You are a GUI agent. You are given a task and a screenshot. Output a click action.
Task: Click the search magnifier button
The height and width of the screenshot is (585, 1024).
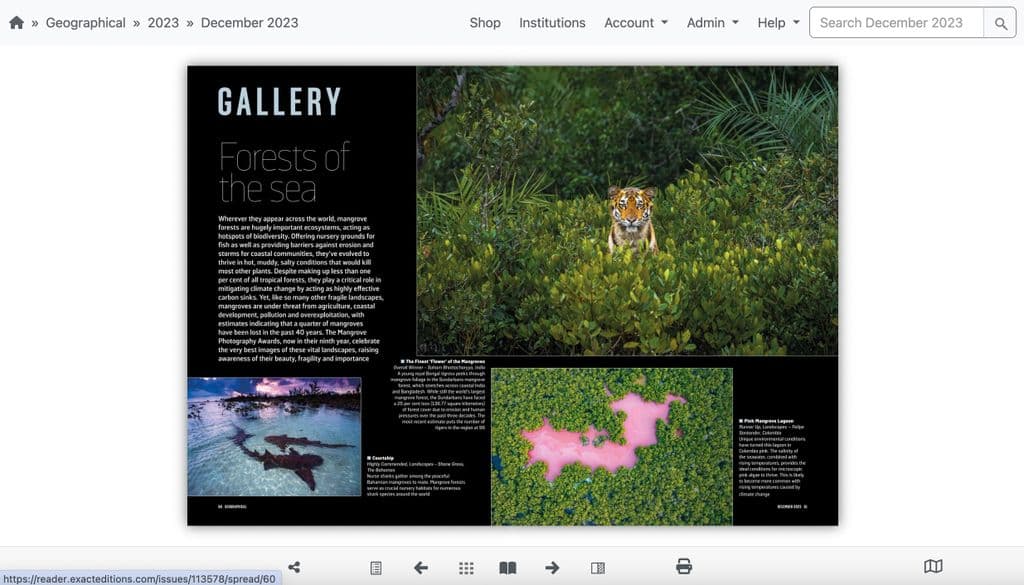tap(1000, 23)
